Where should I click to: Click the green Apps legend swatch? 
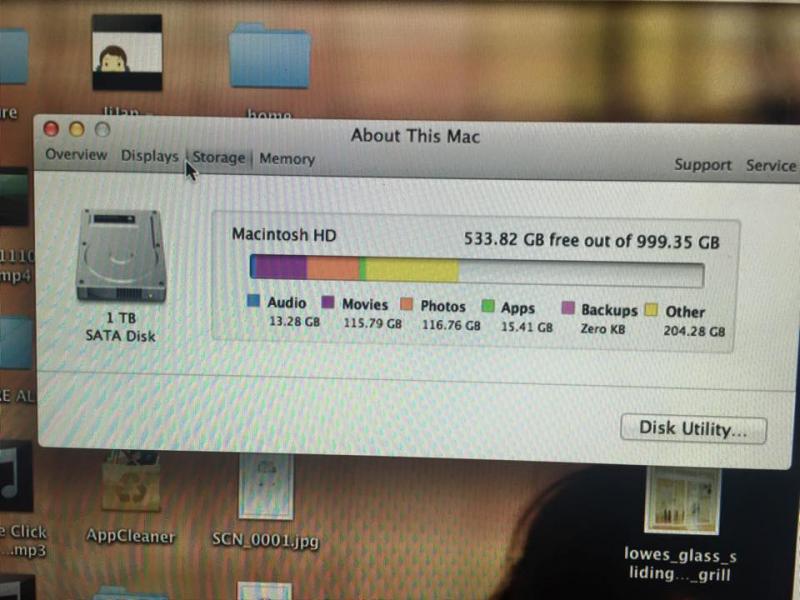coord(488,306)
